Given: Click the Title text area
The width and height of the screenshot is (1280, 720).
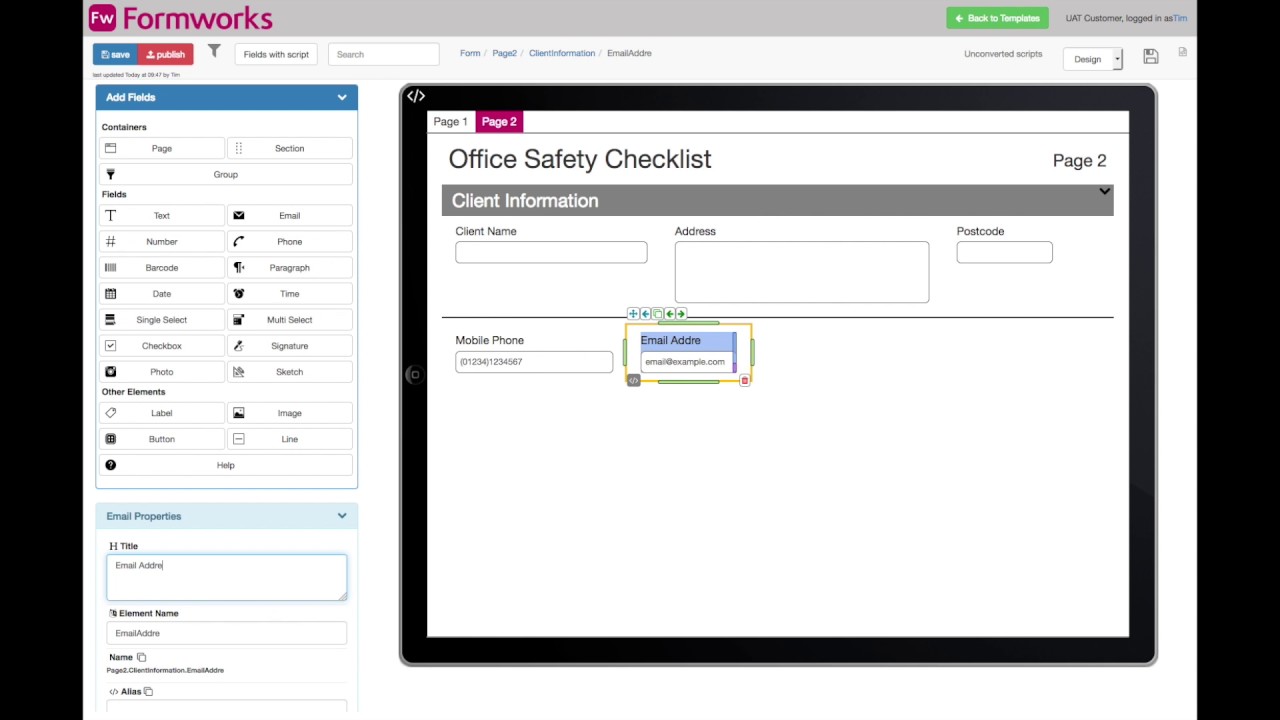Looking at the screenshot, I should pos(227,578).
